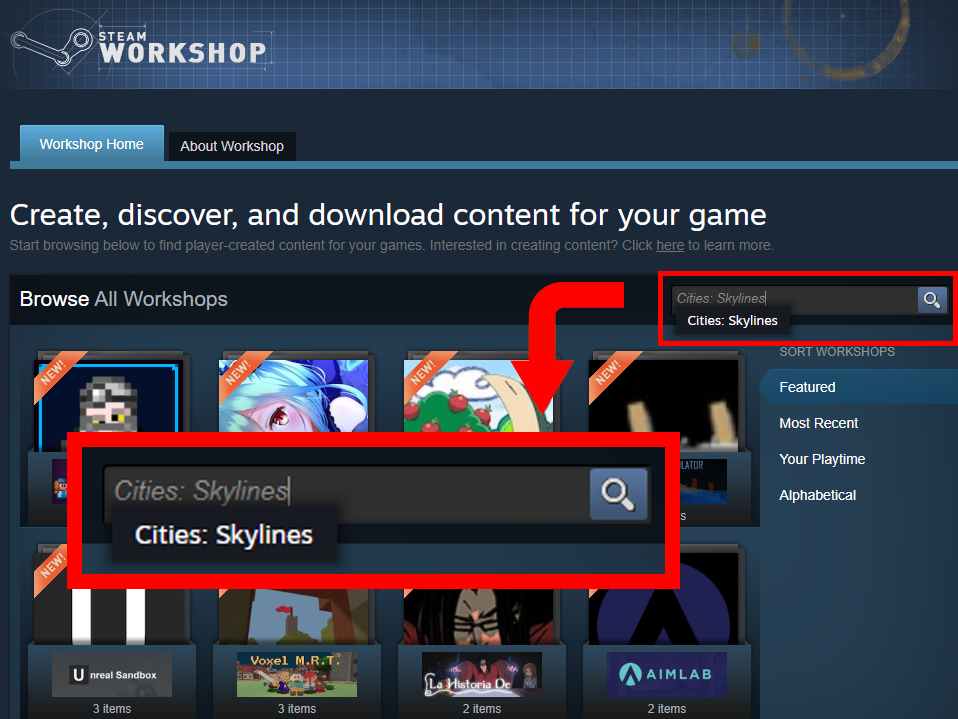This screenshot has height=719, width=958.
Task: Open the blue-haired anime girl thumbnail
Action: click(x=293, y=396)
